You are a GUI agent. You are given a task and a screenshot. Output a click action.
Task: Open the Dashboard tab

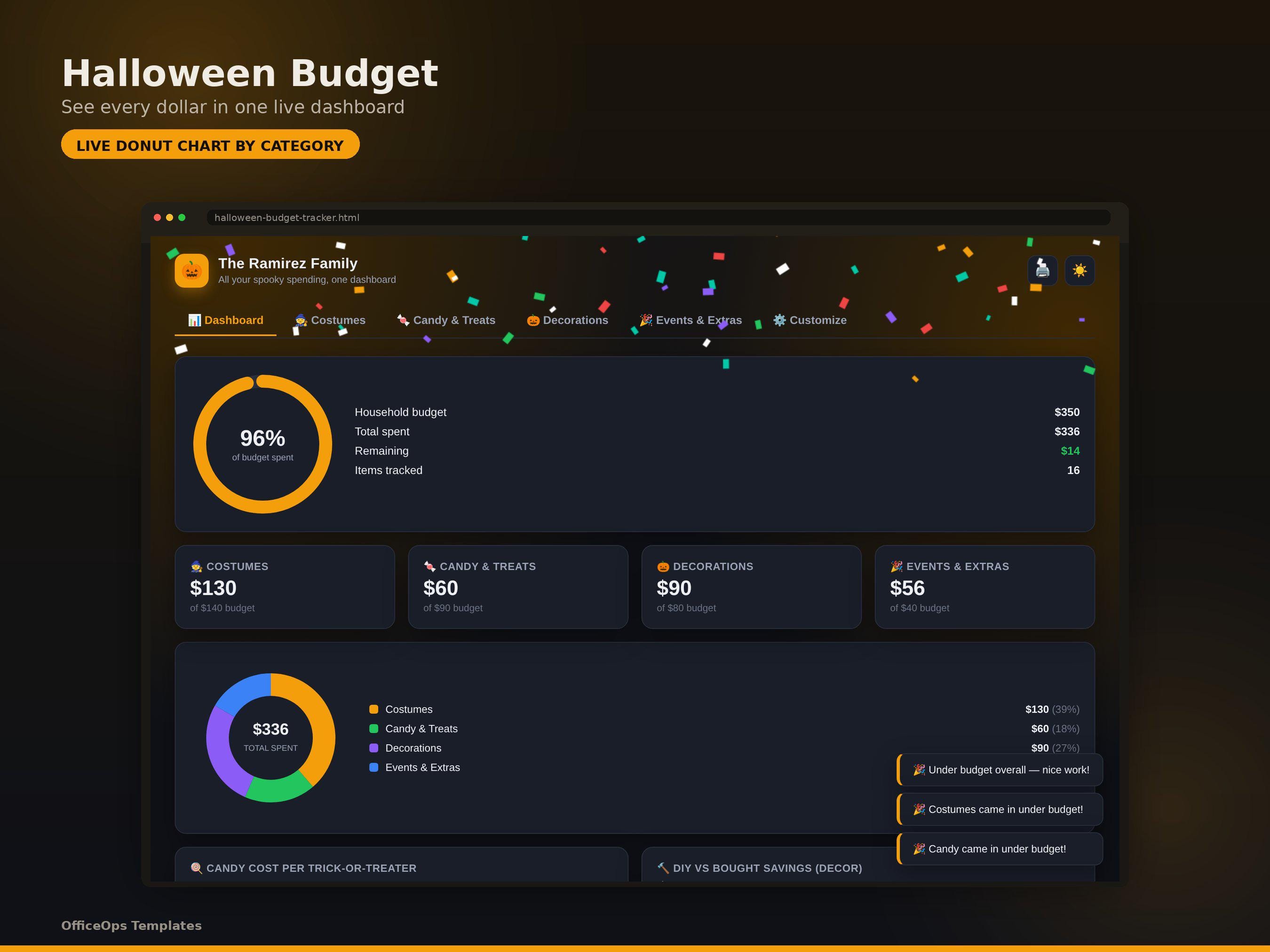coord(226,320)
